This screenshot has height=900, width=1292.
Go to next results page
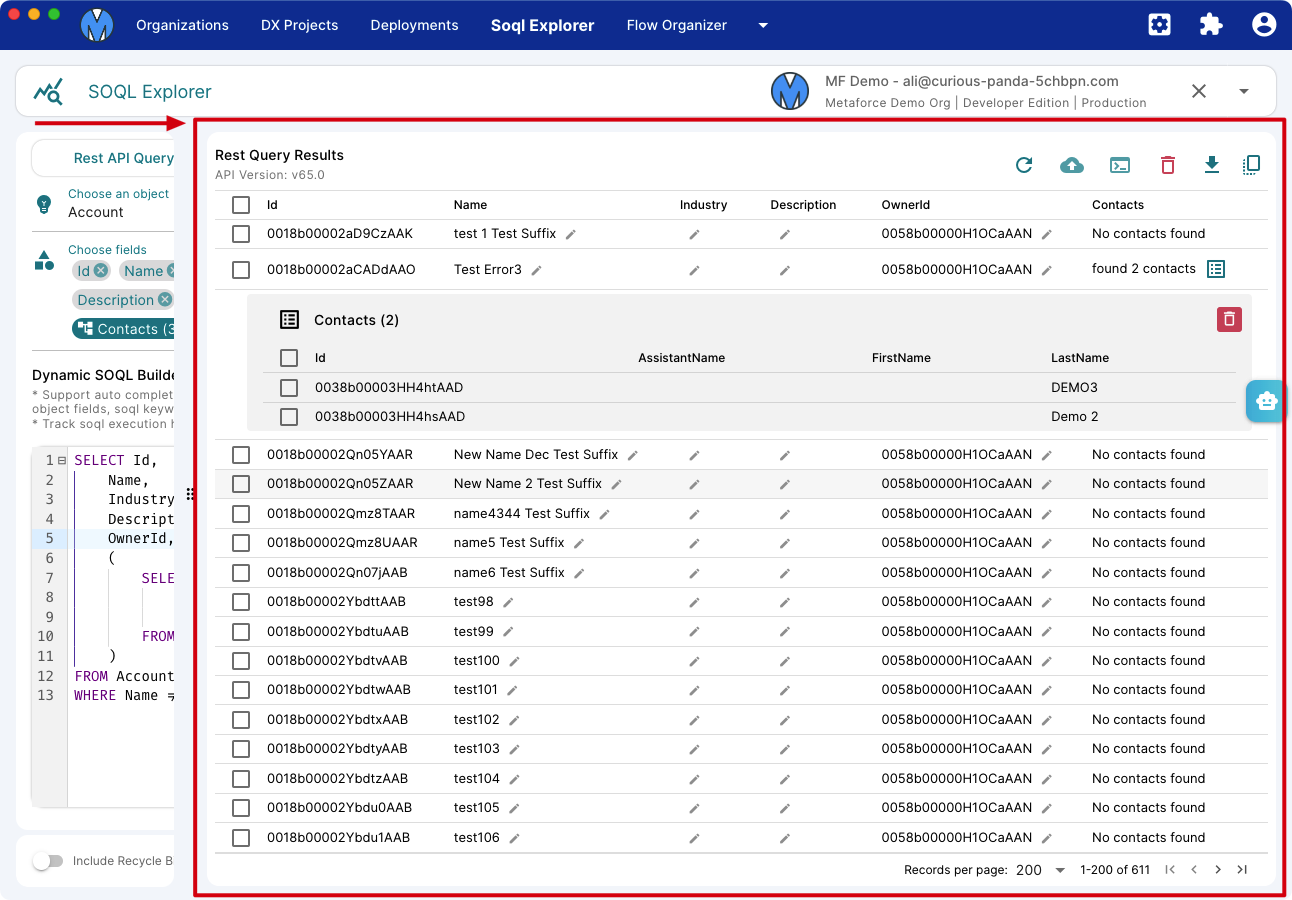coord(1218,870)
